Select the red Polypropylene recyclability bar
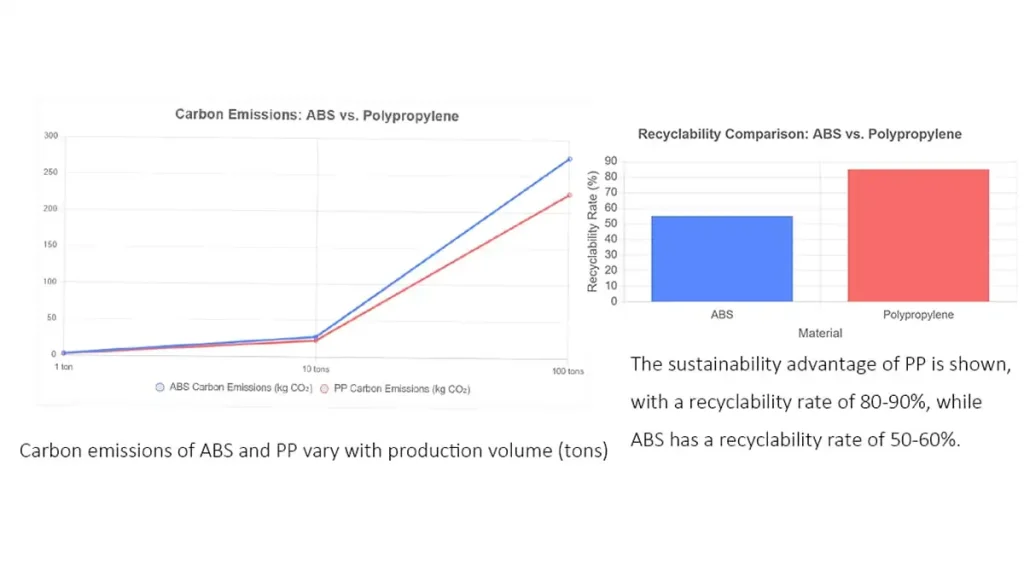The width and height of the screenshot is (1024, 576). 918,235
